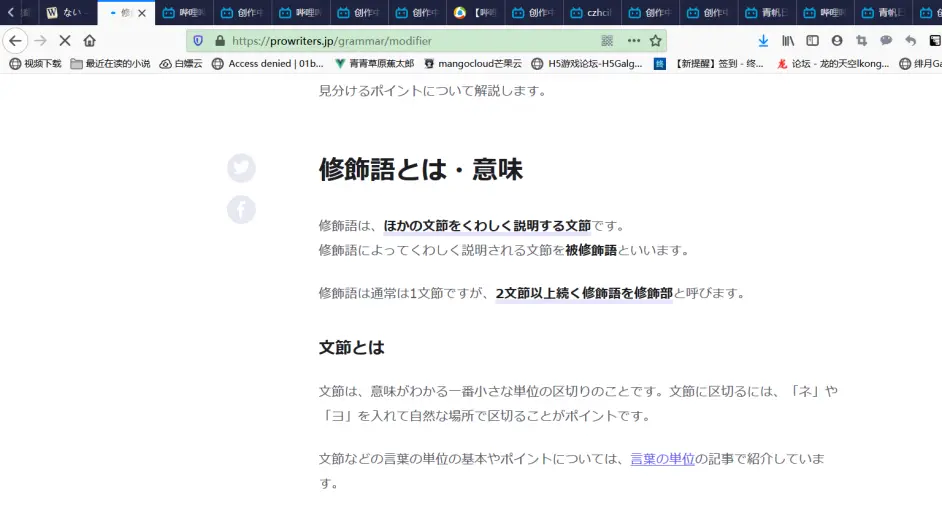The width and height of the screenshot is (942, 530).
Task: Open the mangocloud芒果云 bookmark
Action: 473,64
